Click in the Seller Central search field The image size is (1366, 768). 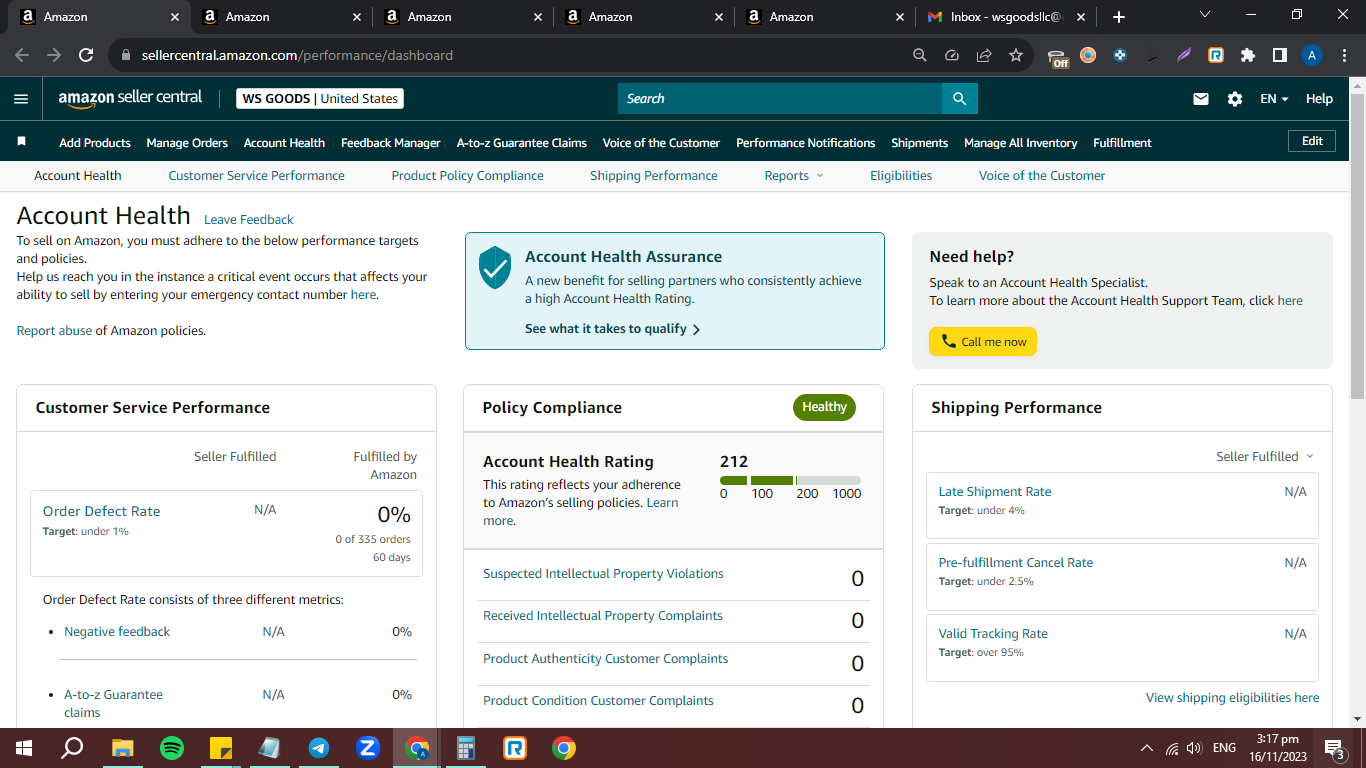[x=780, y=98]
